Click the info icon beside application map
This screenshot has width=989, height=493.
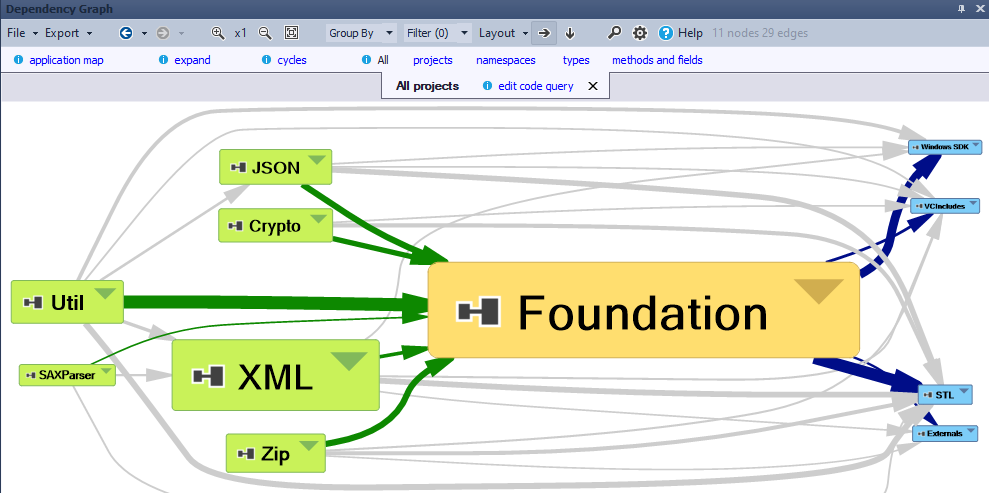point(18,60)
